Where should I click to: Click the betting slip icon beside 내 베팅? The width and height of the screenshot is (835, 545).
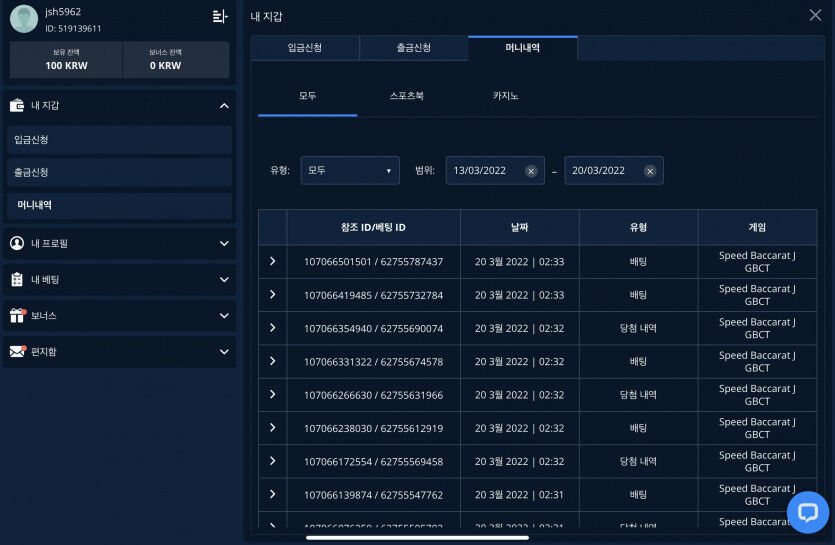(17, 279)
